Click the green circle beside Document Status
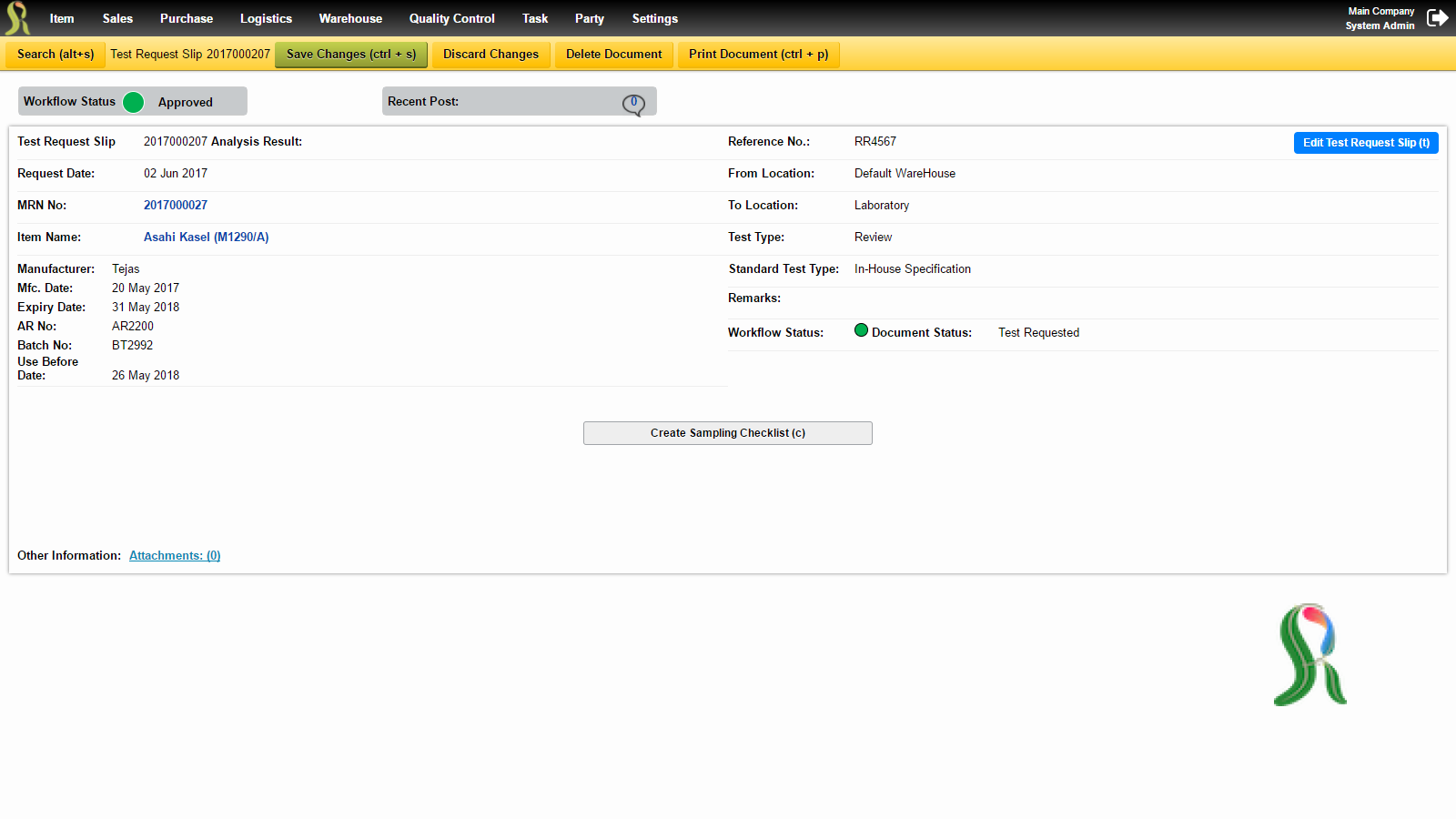The width and height of the screenshot is (1456, 819). point(861,330)
